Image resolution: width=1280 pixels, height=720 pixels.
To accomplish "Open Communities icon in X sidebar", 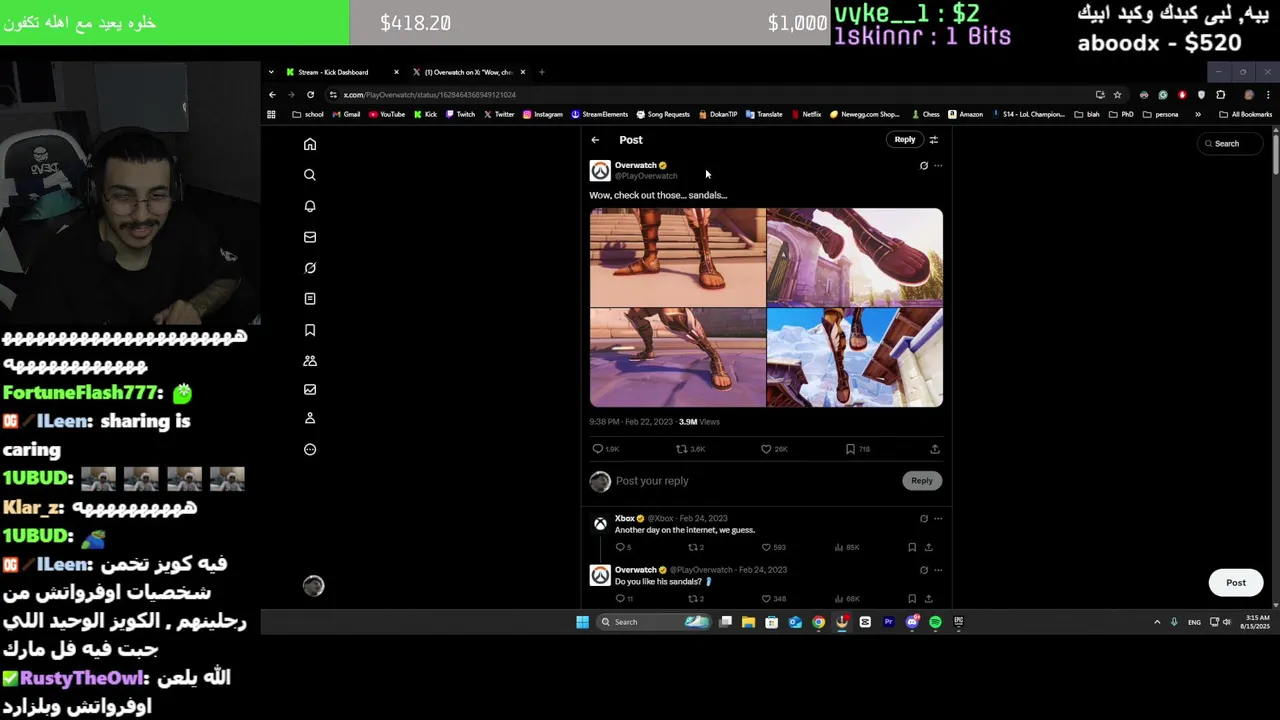I will (x=310, y=360).
